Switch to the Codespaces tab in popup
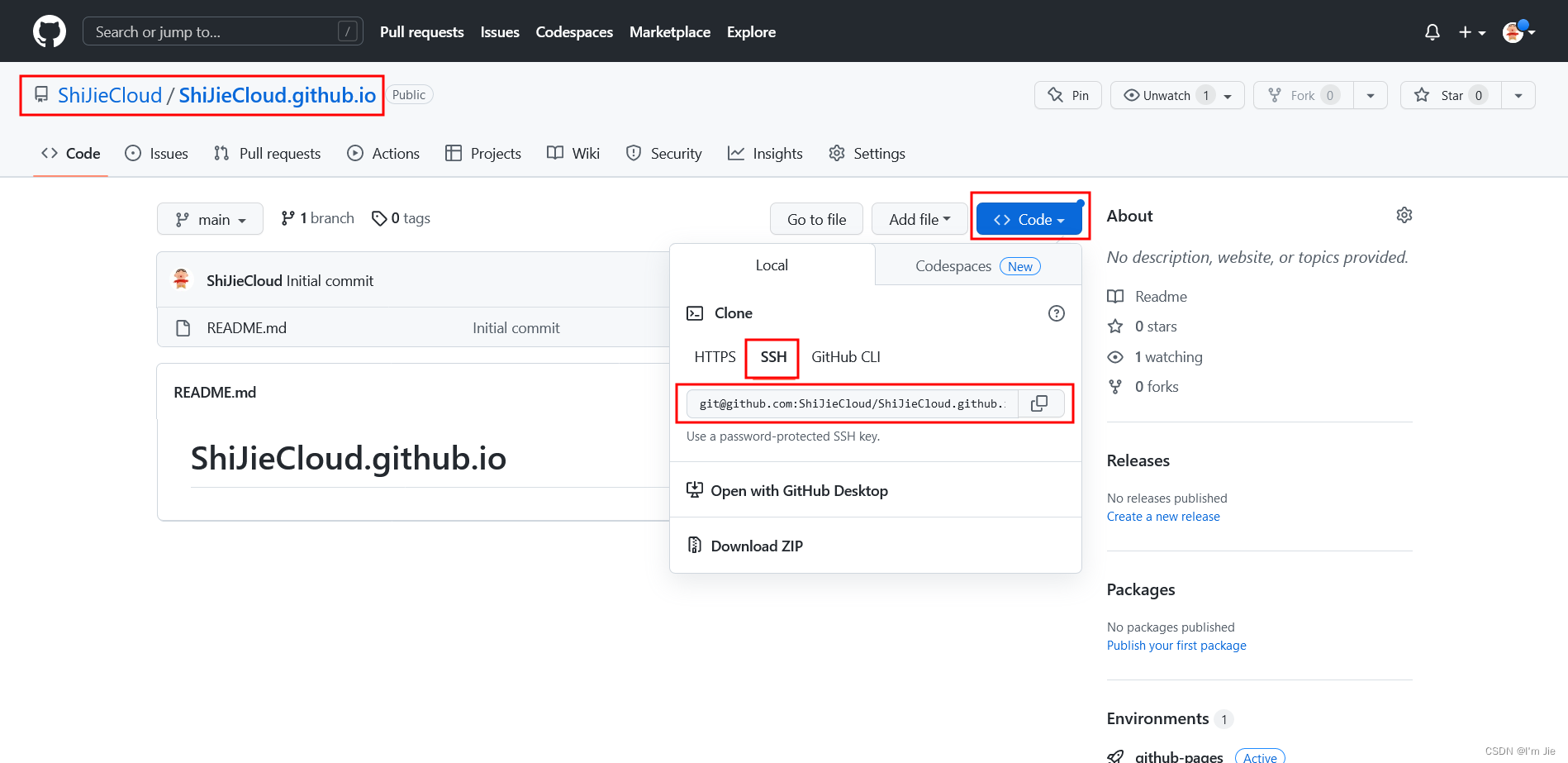This screenshot has height=763, width=1568. click(x=978, y=265)
